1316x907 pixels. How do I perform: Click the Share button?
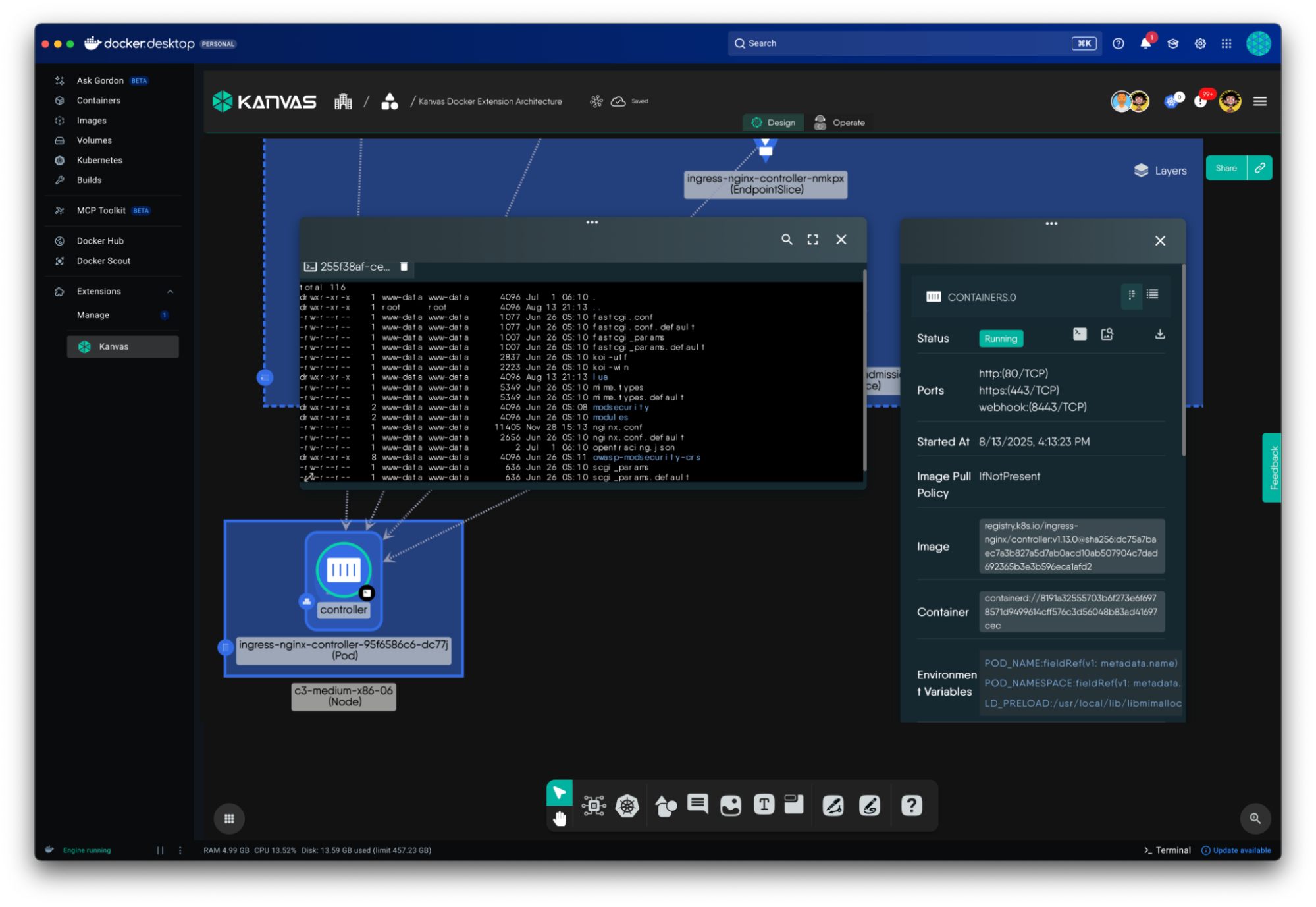tap(1225, 168)
